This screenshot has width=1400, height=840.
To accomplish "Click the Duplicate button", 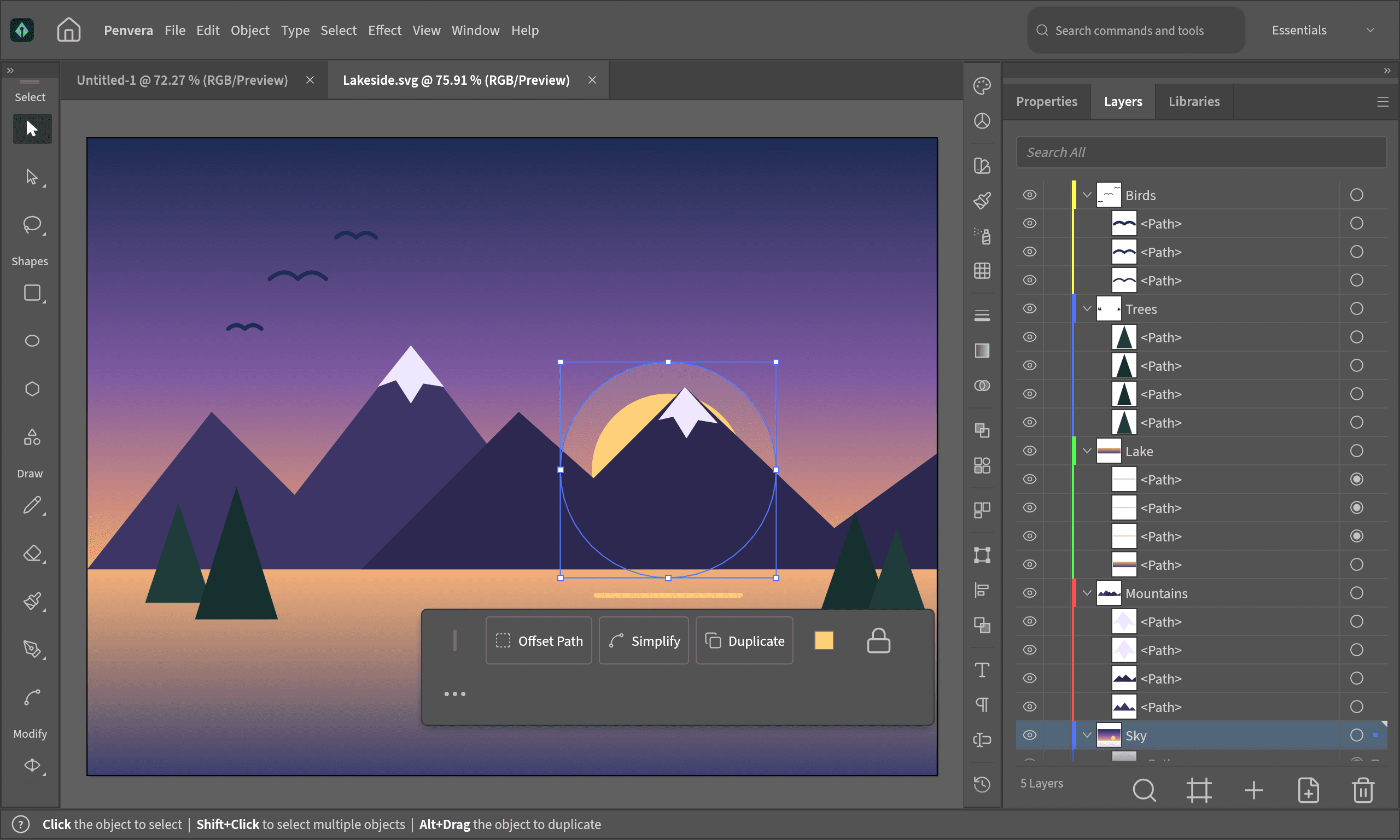I will coord(744,640).
